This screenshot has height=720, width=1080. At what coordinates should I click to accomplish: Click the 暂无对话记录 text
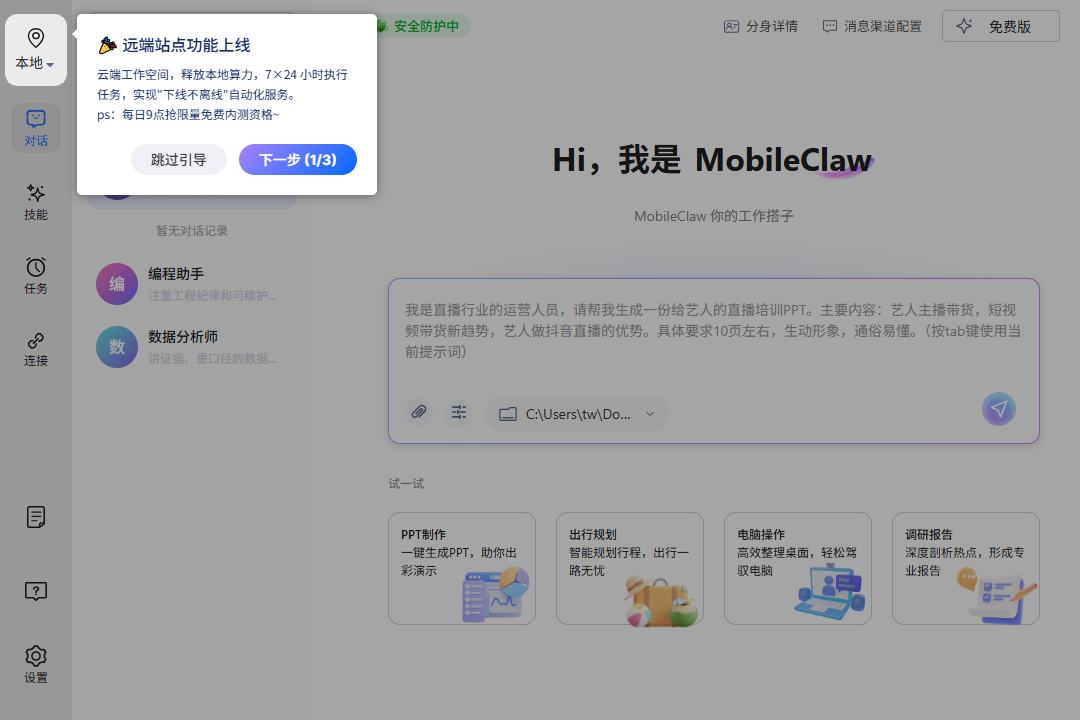coord(191,231)
